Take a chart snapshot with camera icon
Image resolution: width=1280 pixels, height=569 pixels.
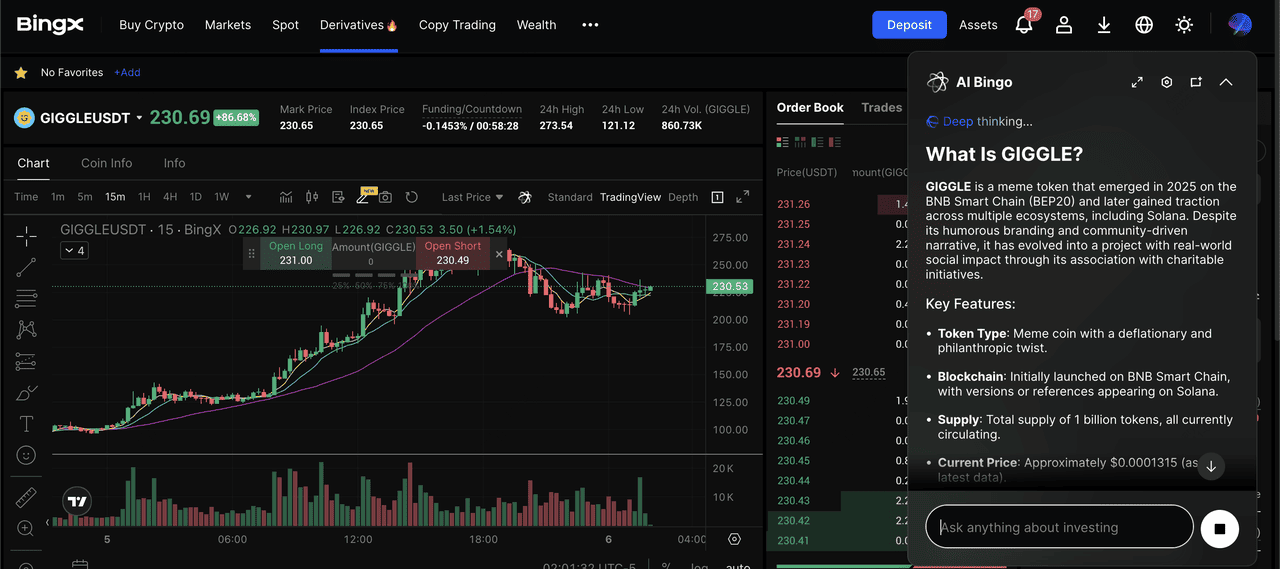point(385,197)
